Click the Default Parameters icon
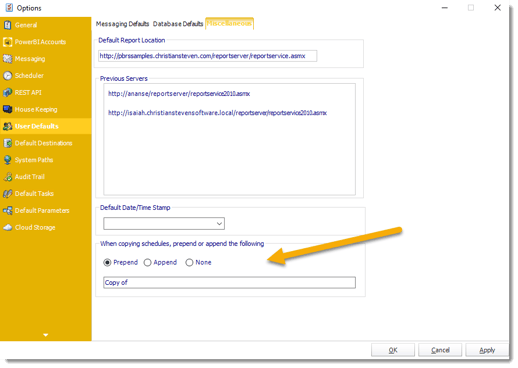Image resolution: width=518 pixels, height=368 pixels. [7, 211]
